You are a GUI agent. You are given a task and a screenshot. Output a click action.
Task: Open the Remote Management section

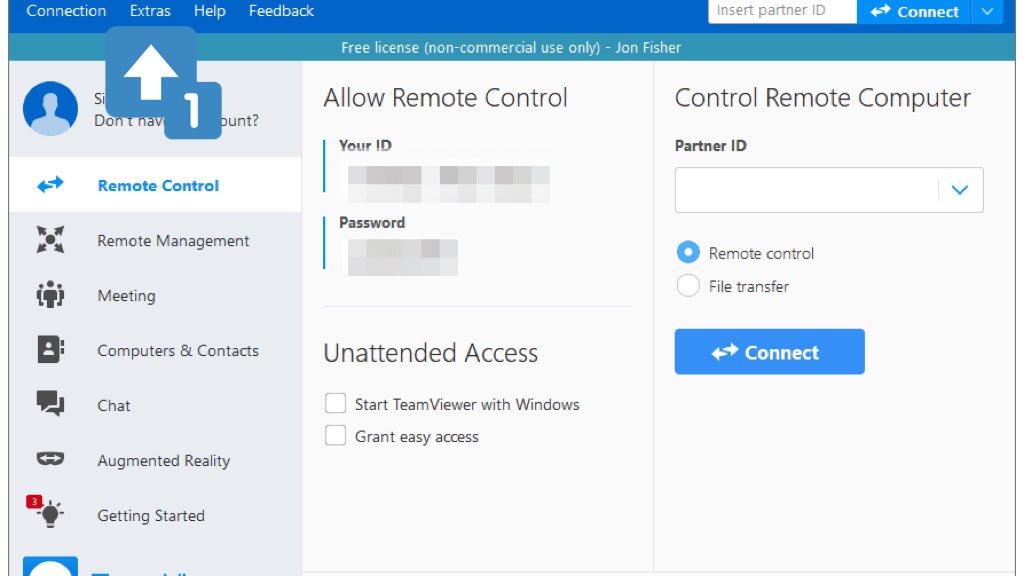tap(155, 240)
